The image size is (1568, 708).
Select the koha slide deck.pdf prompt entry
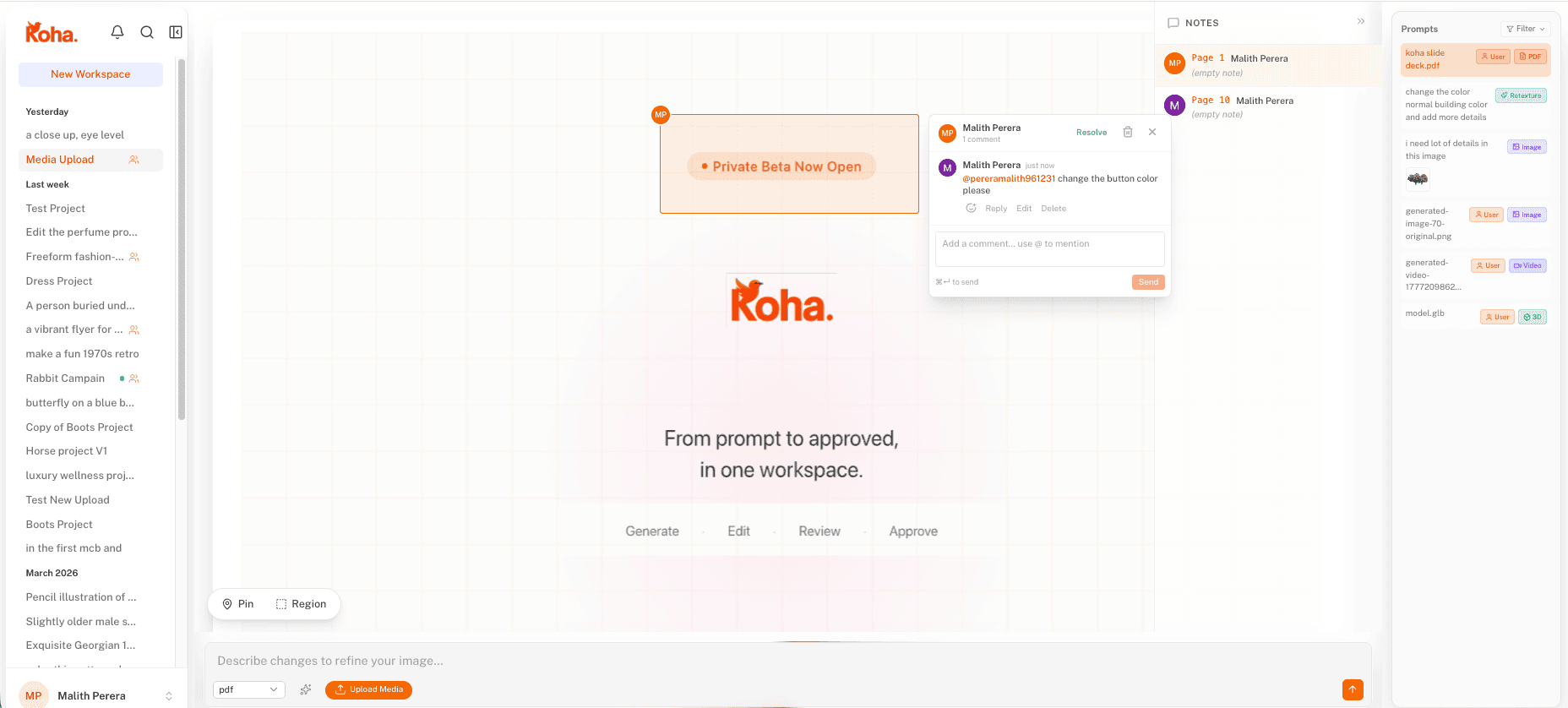[x=1474, y=59]
